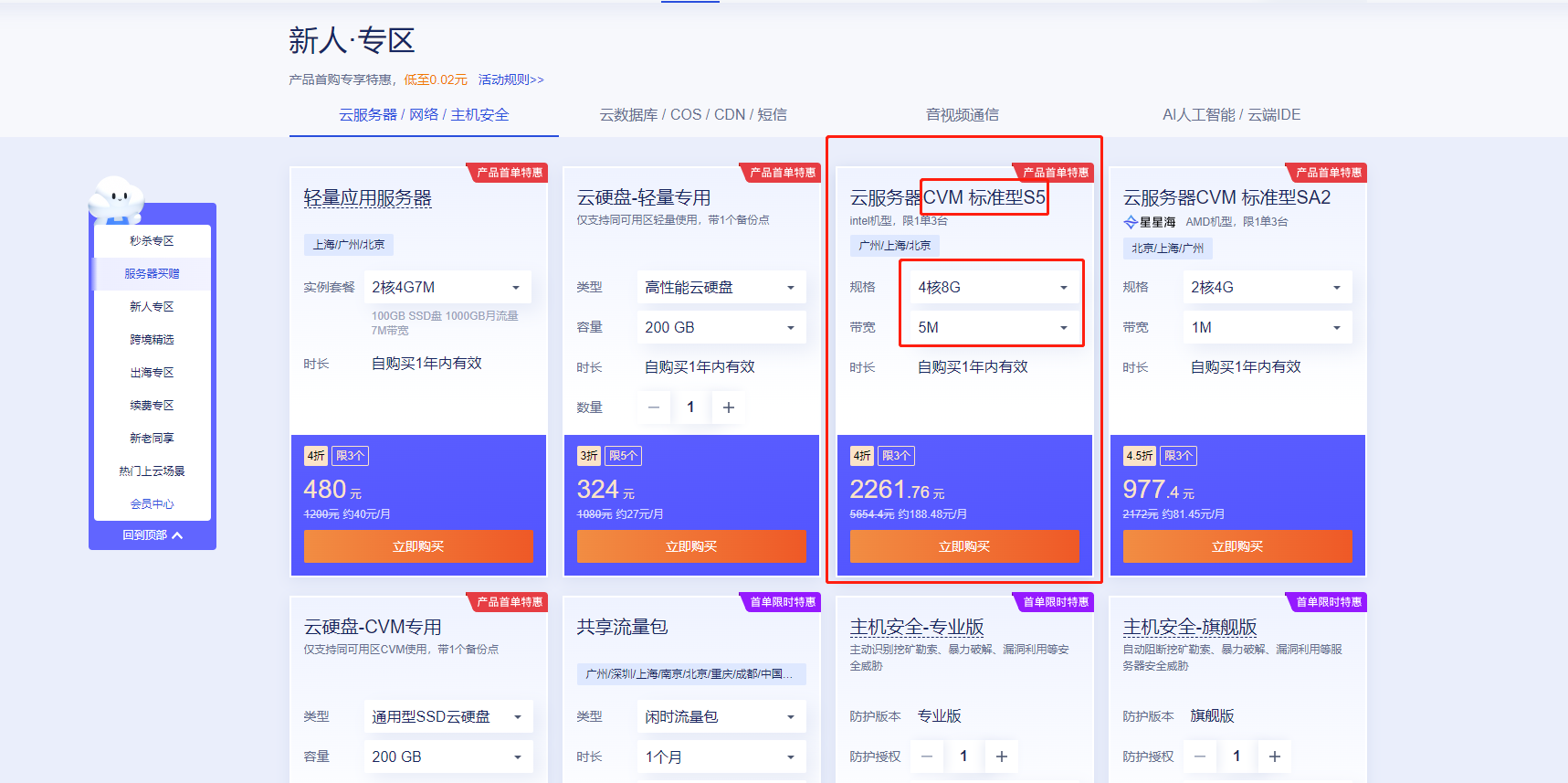Increase 主机安全-专业版 authorization count
The height and width of the screenshot is (783, 1568).
pyautogui.click(x=1001, y=757)
